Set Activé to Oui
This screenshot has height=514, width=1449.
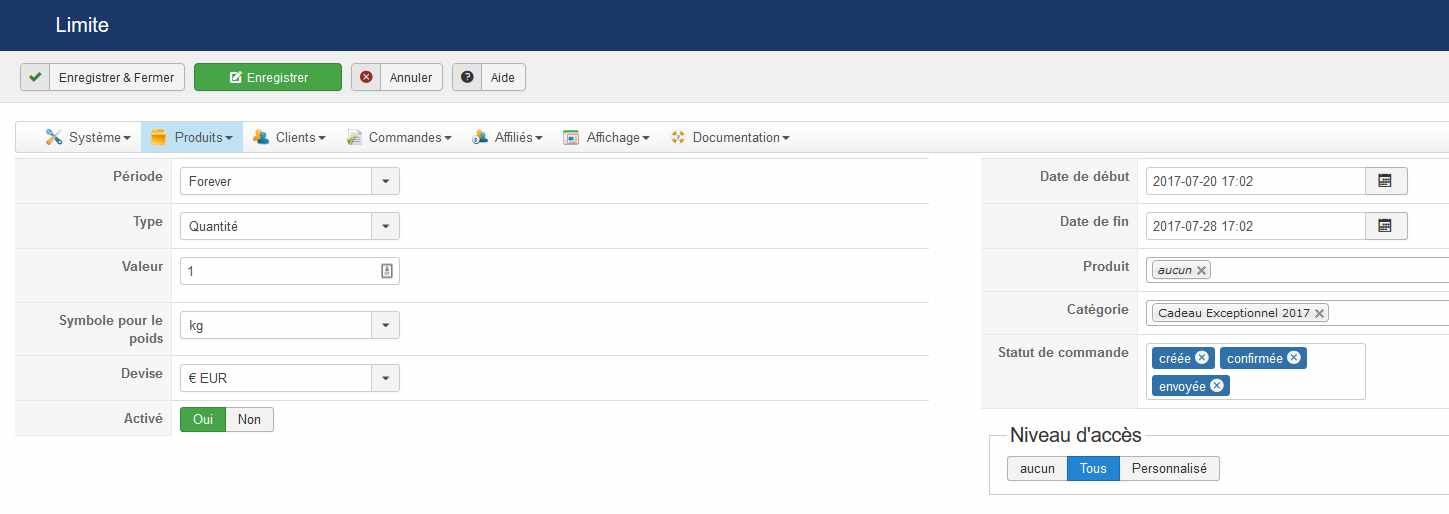coord(203,419)
